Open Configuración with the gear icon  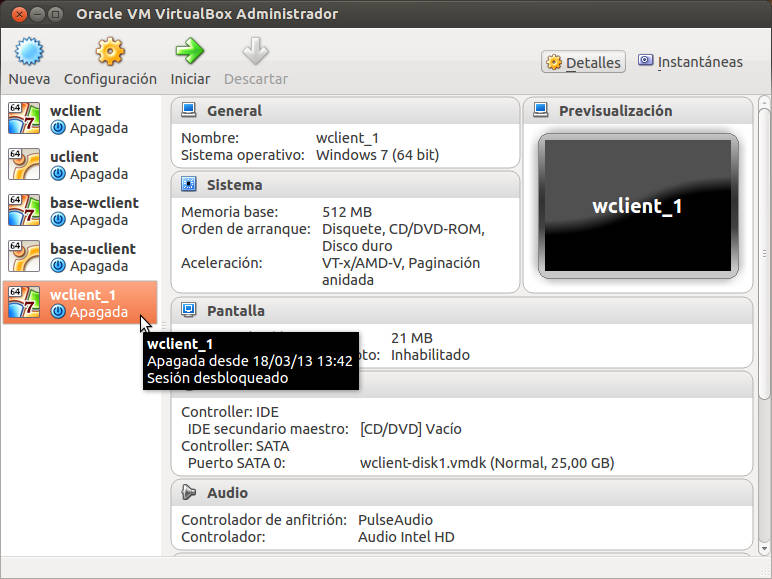coord(110,51)
